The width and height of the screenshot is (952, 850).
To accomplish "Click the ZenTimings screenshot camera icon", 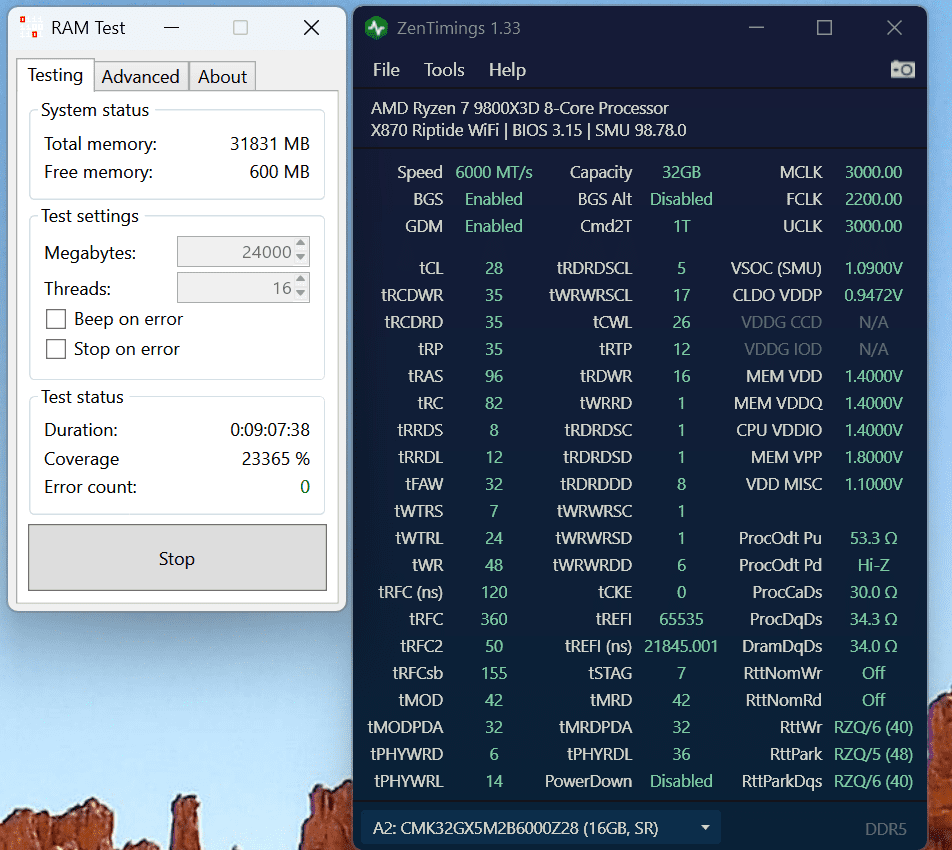I will tap(902, 70).
